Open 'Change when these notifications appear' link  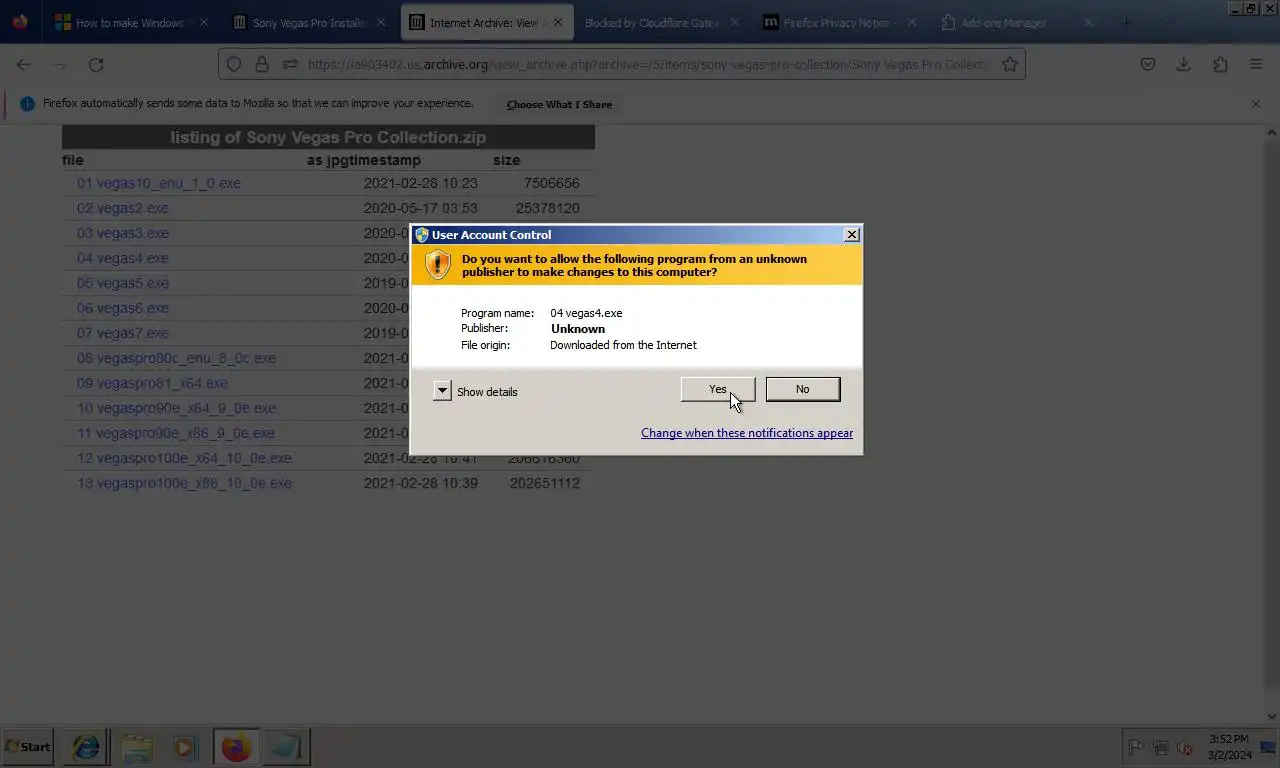(747, 433)
